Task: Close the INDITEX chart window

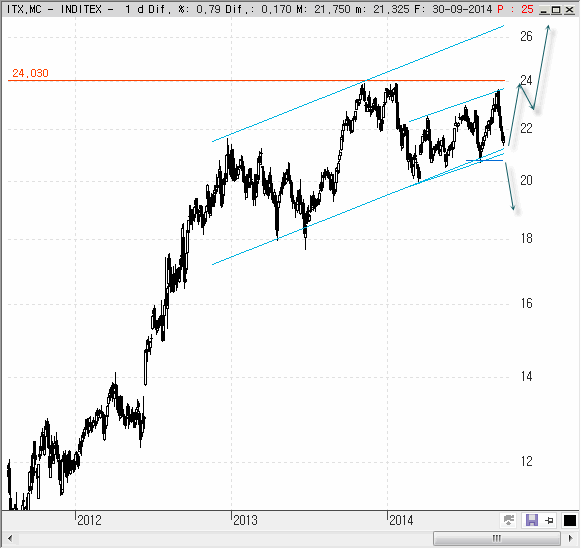Action: point(569,10)
